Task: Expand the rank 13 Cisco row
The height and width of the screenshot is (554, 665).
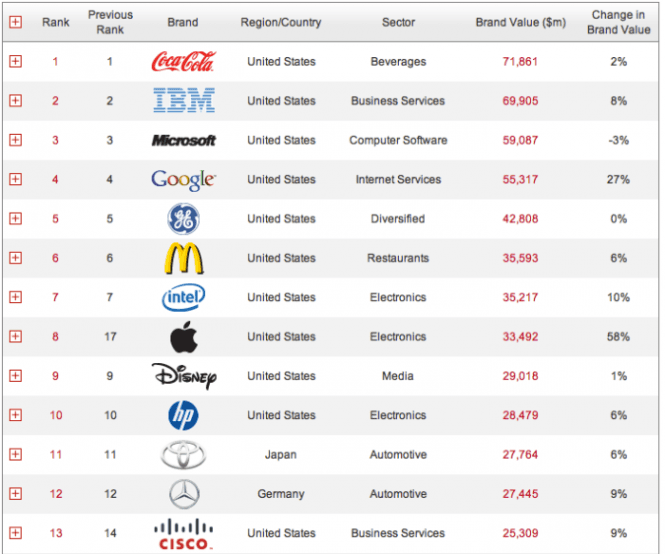Action: pyautogui.click(x=15, y=533)
